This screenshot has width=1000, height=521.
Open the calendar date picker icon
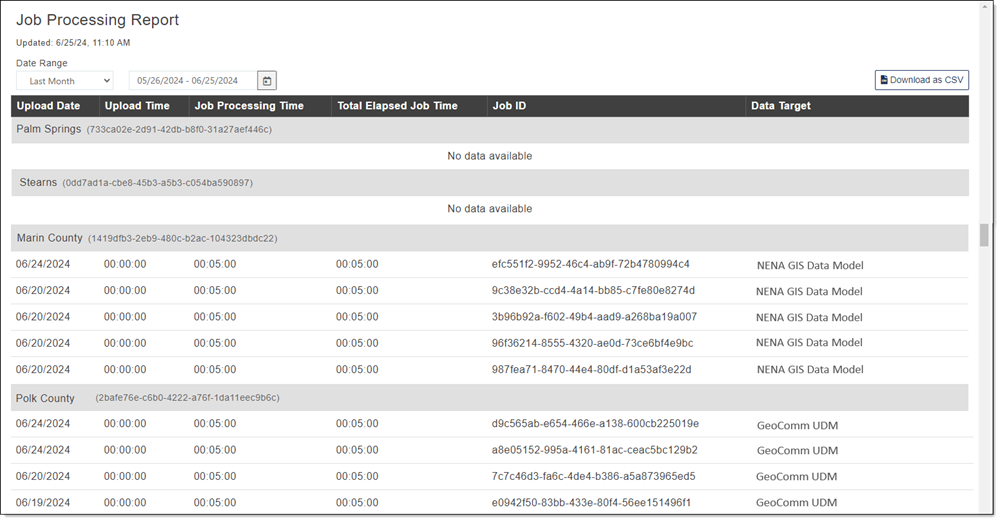point(267,81)
